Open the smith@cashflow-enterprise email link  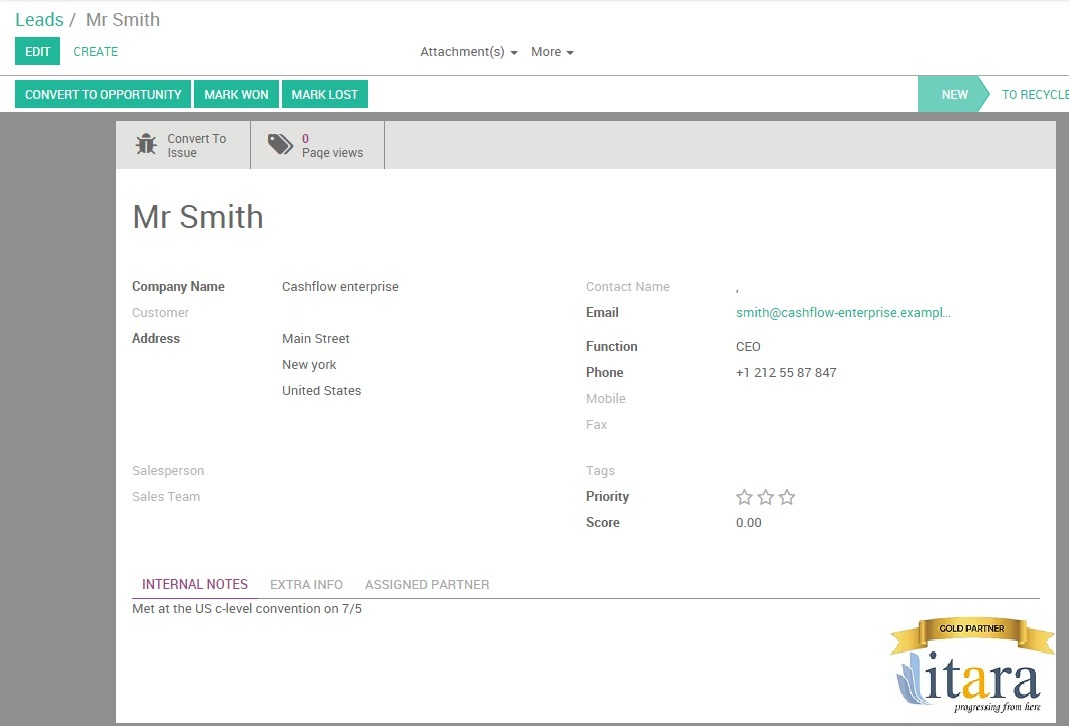tap(843, 312)
